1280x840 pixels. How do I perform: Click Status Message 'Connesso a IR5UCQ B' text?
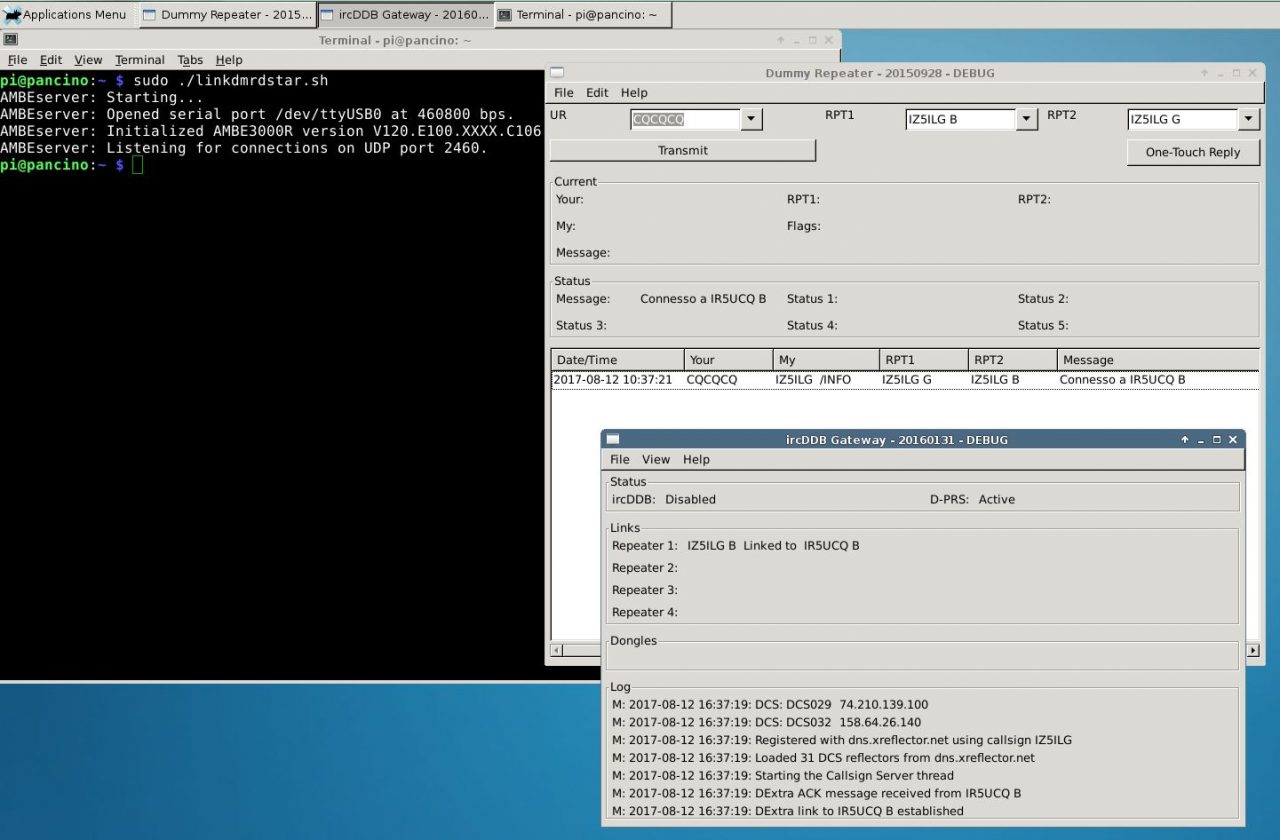[703, 299]
